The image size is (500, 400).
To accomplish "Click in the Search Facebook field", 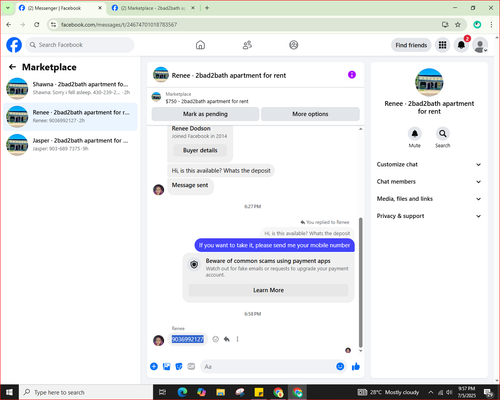I will [x=80, y=45].
